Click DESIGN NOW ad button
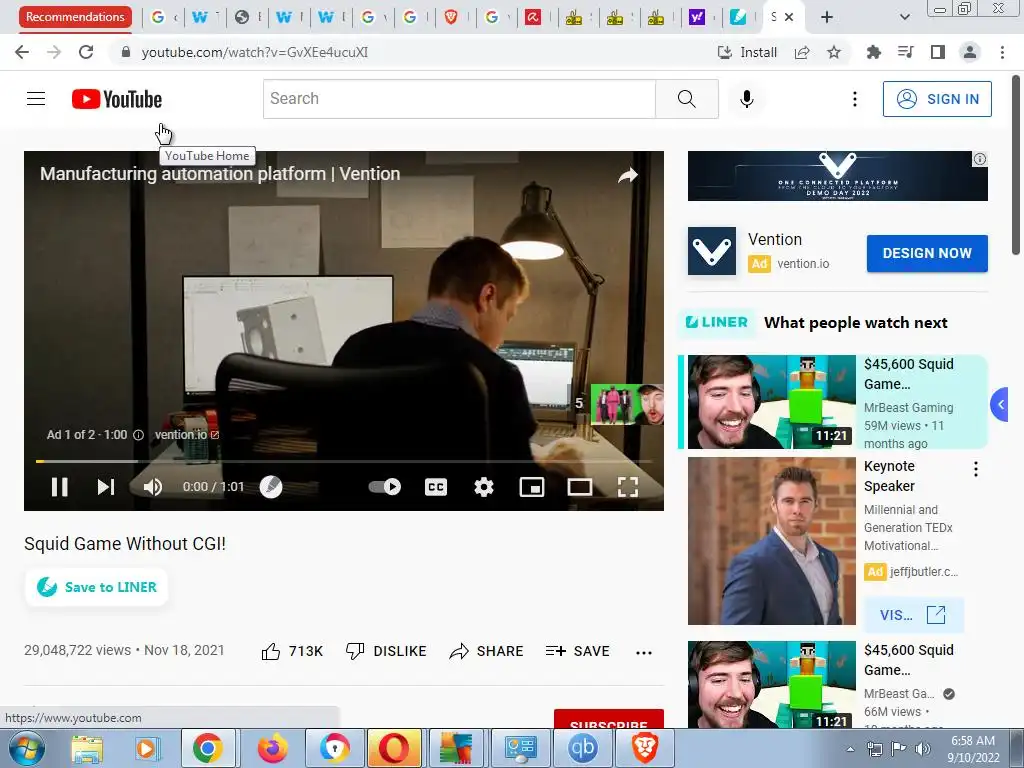The height and width of the screenshot is (768, 1024). click(x=927, y=253)
